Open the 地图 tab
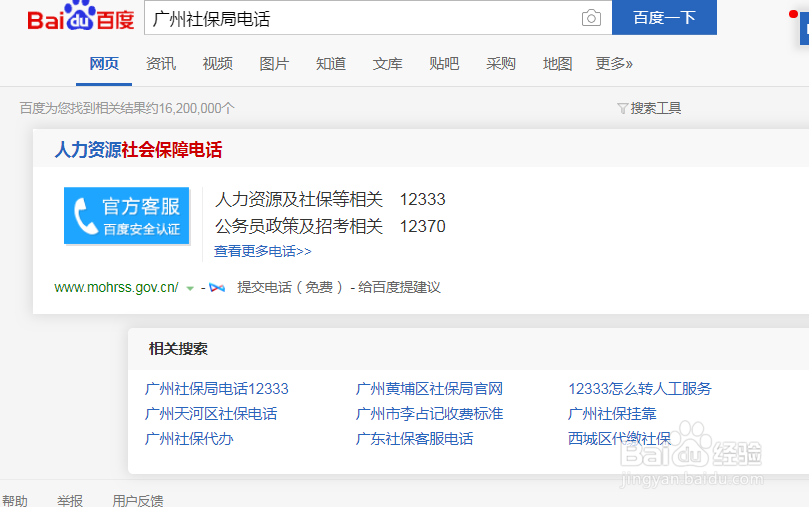The height and width of the screenshot is (507, 809). [x=558, y=63]
